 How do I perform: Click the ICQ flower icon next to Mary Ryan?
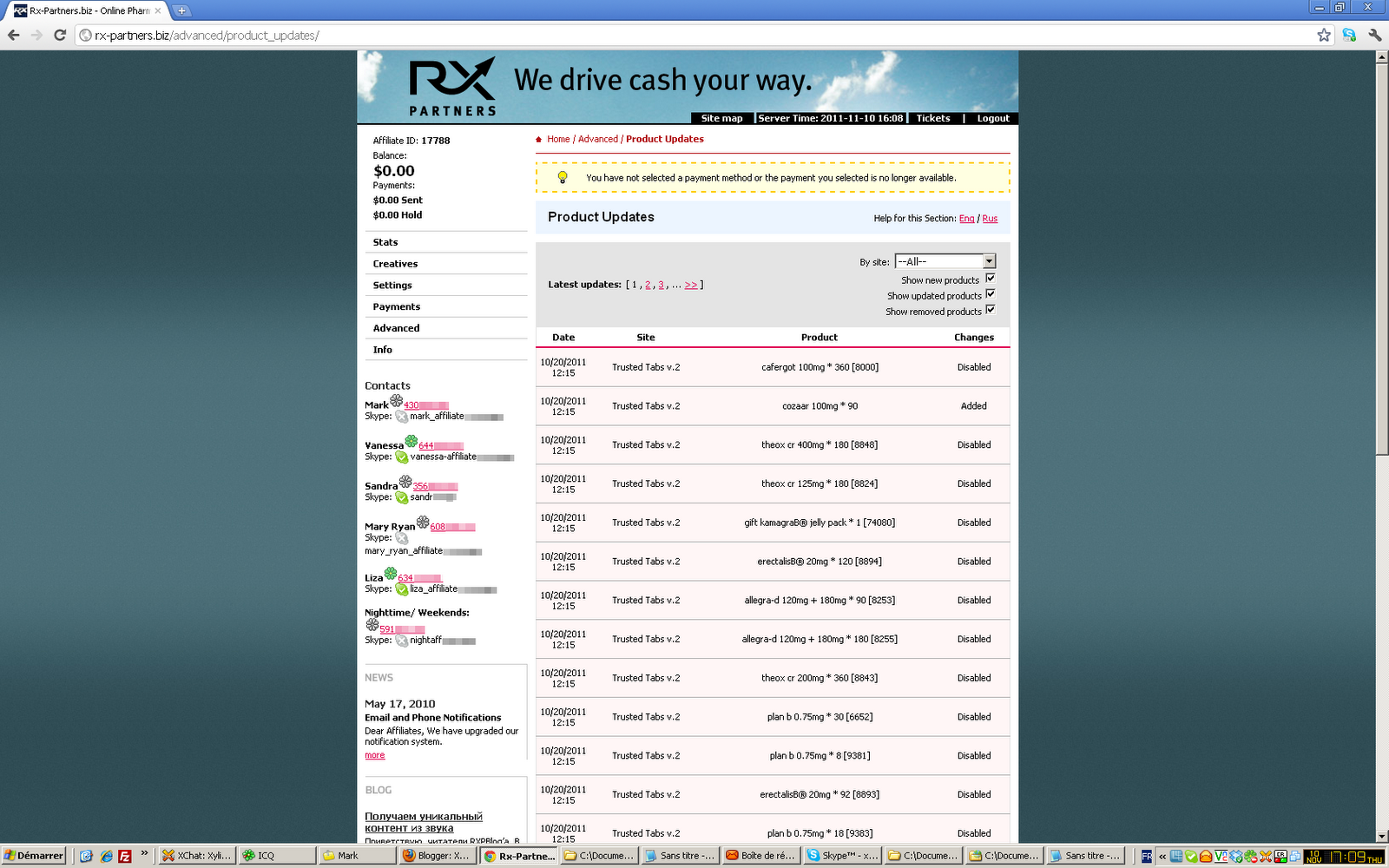[423, 523]
